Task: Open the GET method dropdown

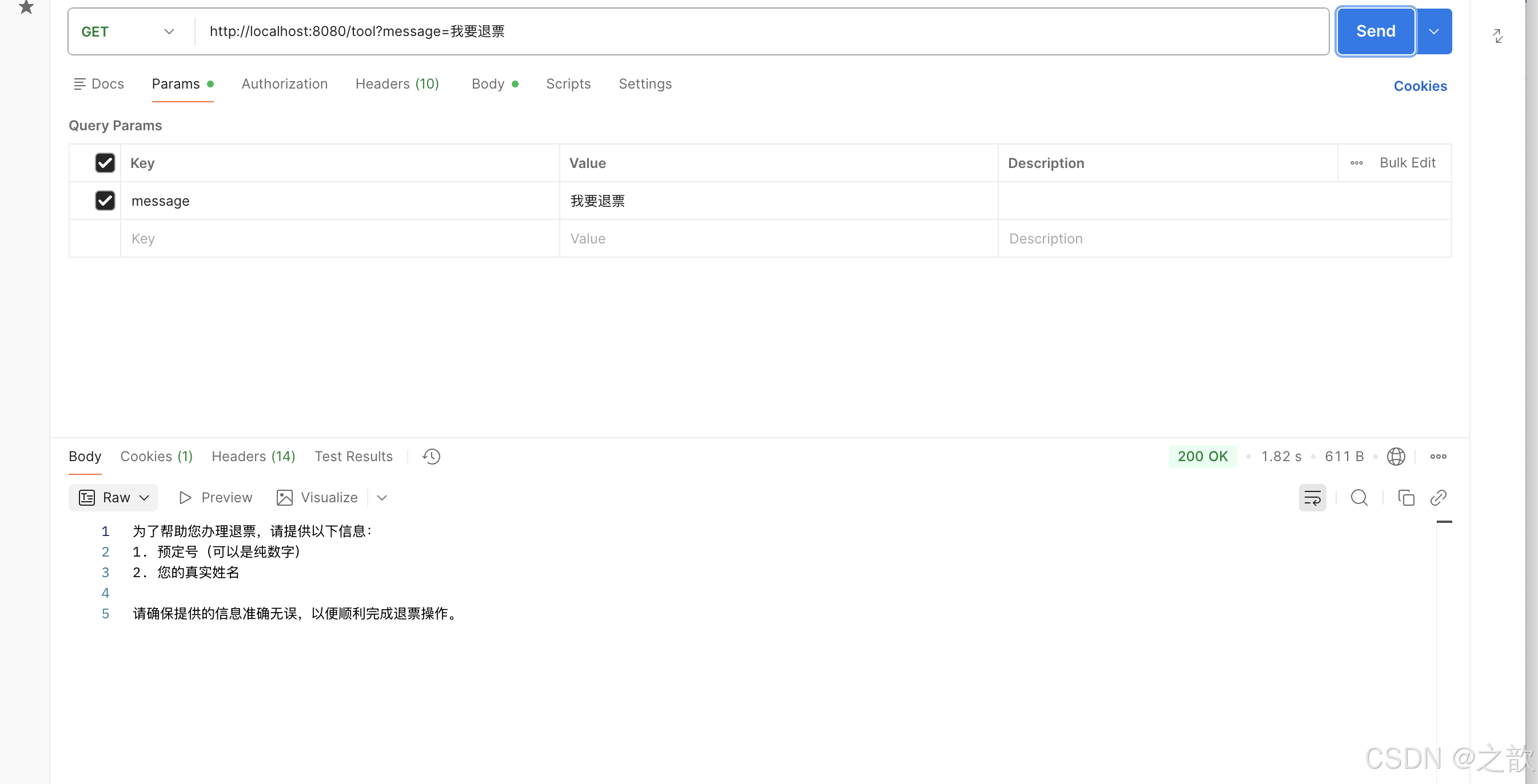Action: tap(129, 31)
